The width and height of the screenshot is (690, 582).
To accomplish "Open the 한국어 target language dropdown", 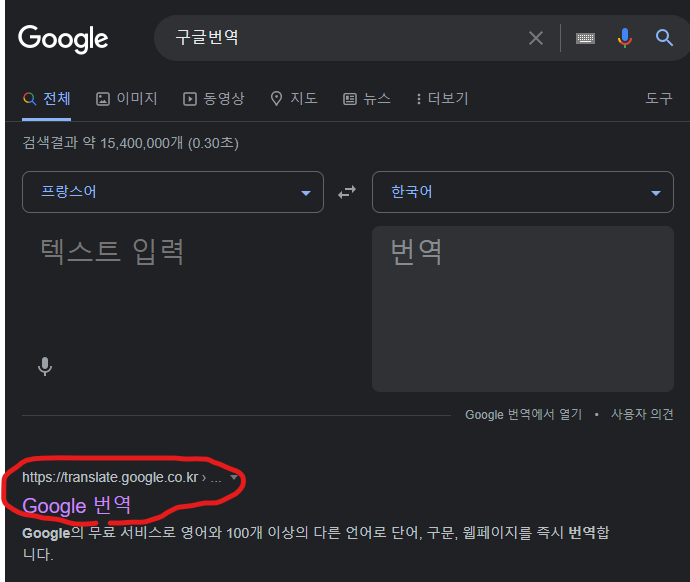I will tap(523, 192).
